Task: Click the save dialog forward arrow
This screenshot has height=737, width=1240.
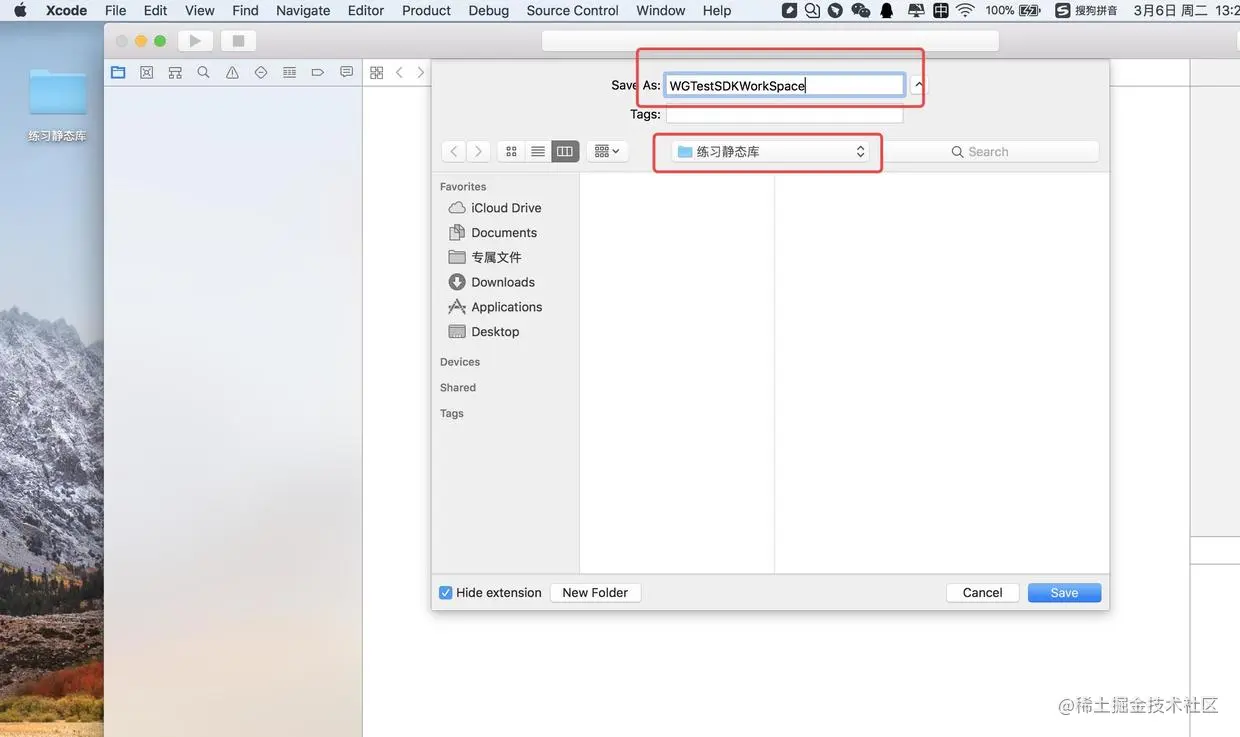Action: [x=479, y=151]
